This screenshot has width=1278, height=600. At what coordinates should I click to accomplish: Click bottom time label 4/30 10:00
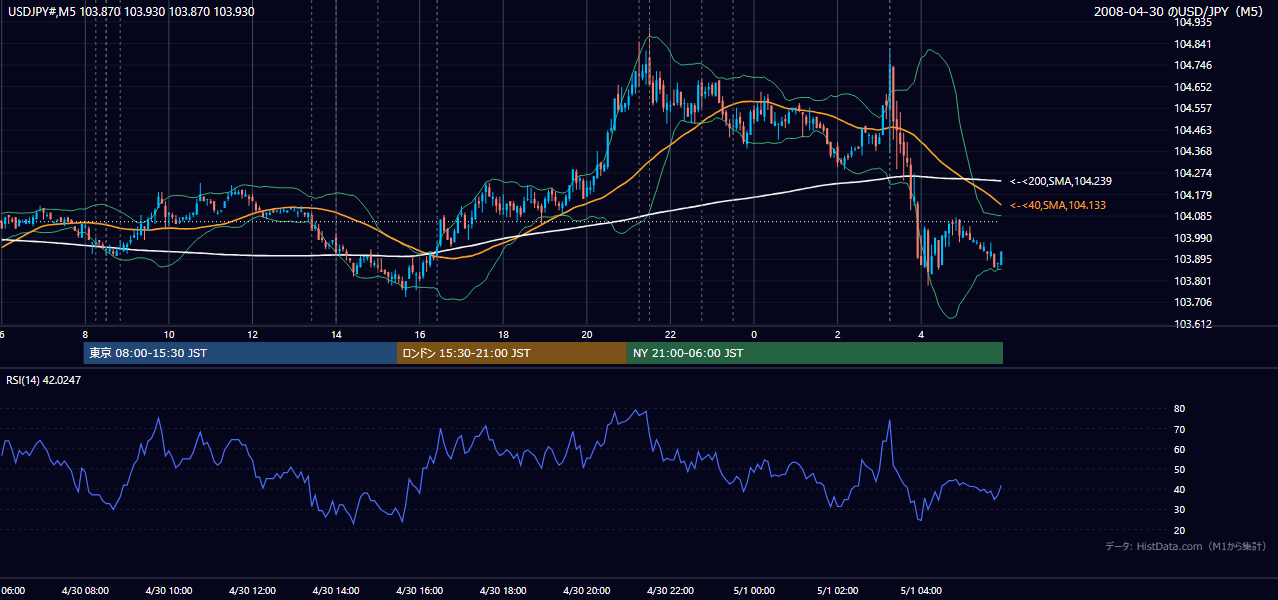click(x=168, y=590)
